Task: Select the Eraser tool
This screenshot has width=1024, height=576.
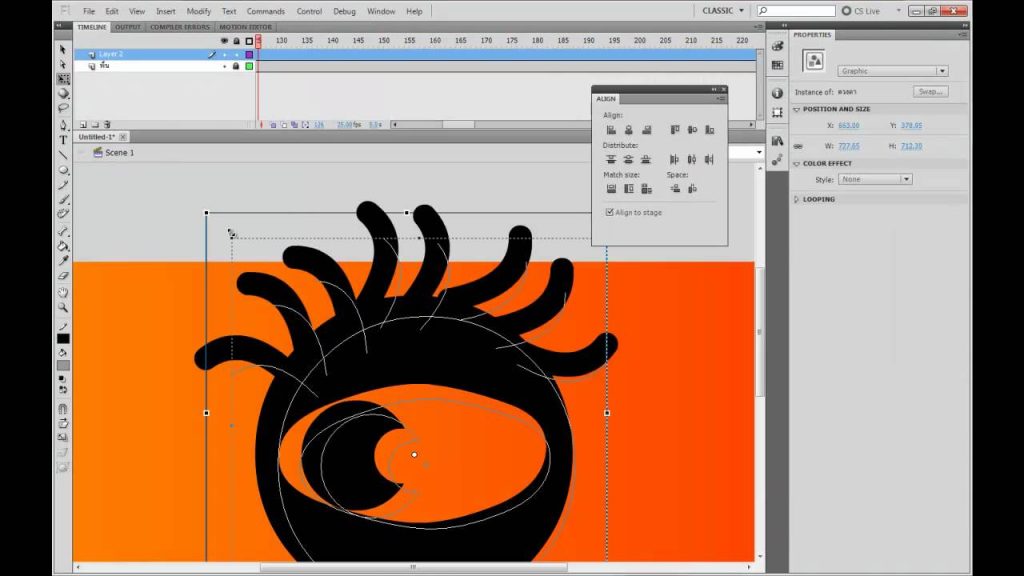Action: [63, 276]
